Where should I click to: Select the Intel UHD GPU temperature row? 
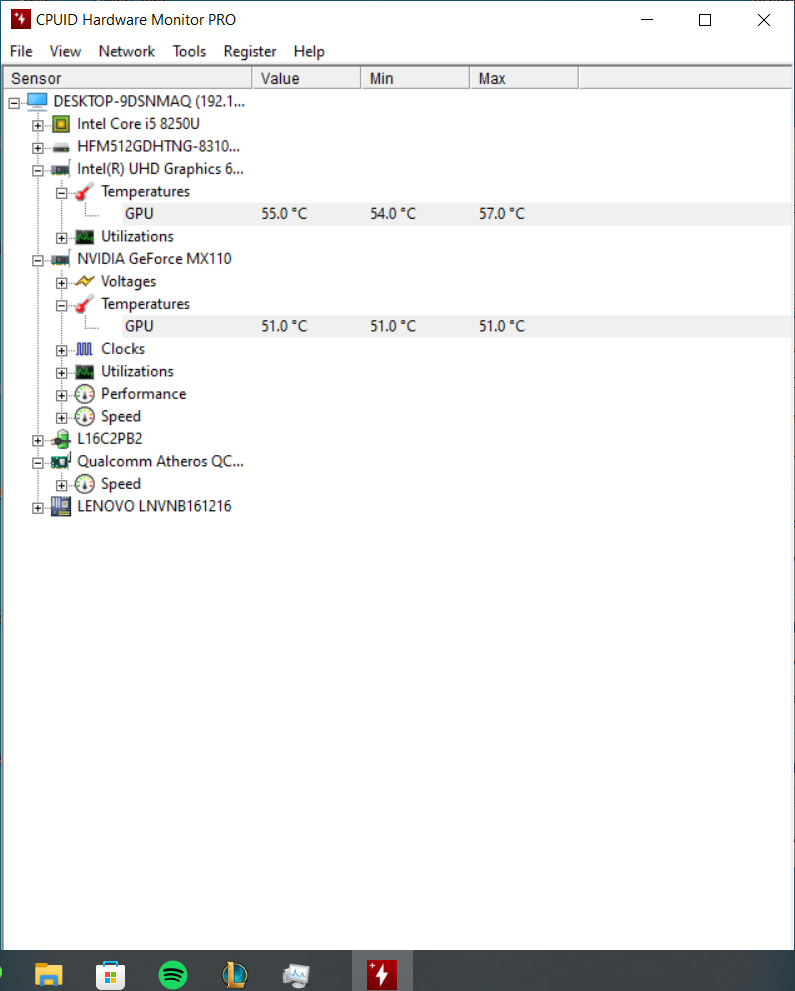tap(456, 214)
